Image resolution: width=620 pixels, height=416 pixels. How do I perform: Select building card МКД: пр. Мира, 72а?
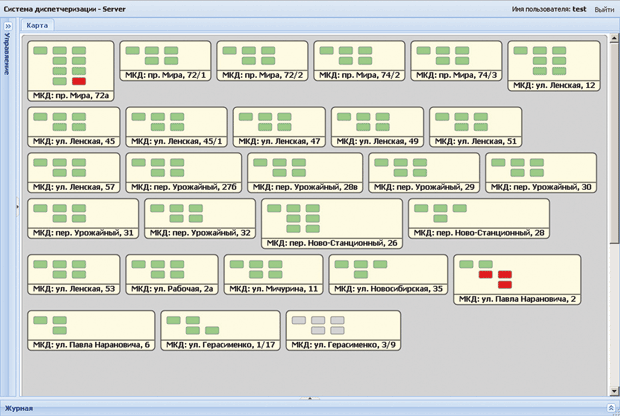tap(71, 71)
